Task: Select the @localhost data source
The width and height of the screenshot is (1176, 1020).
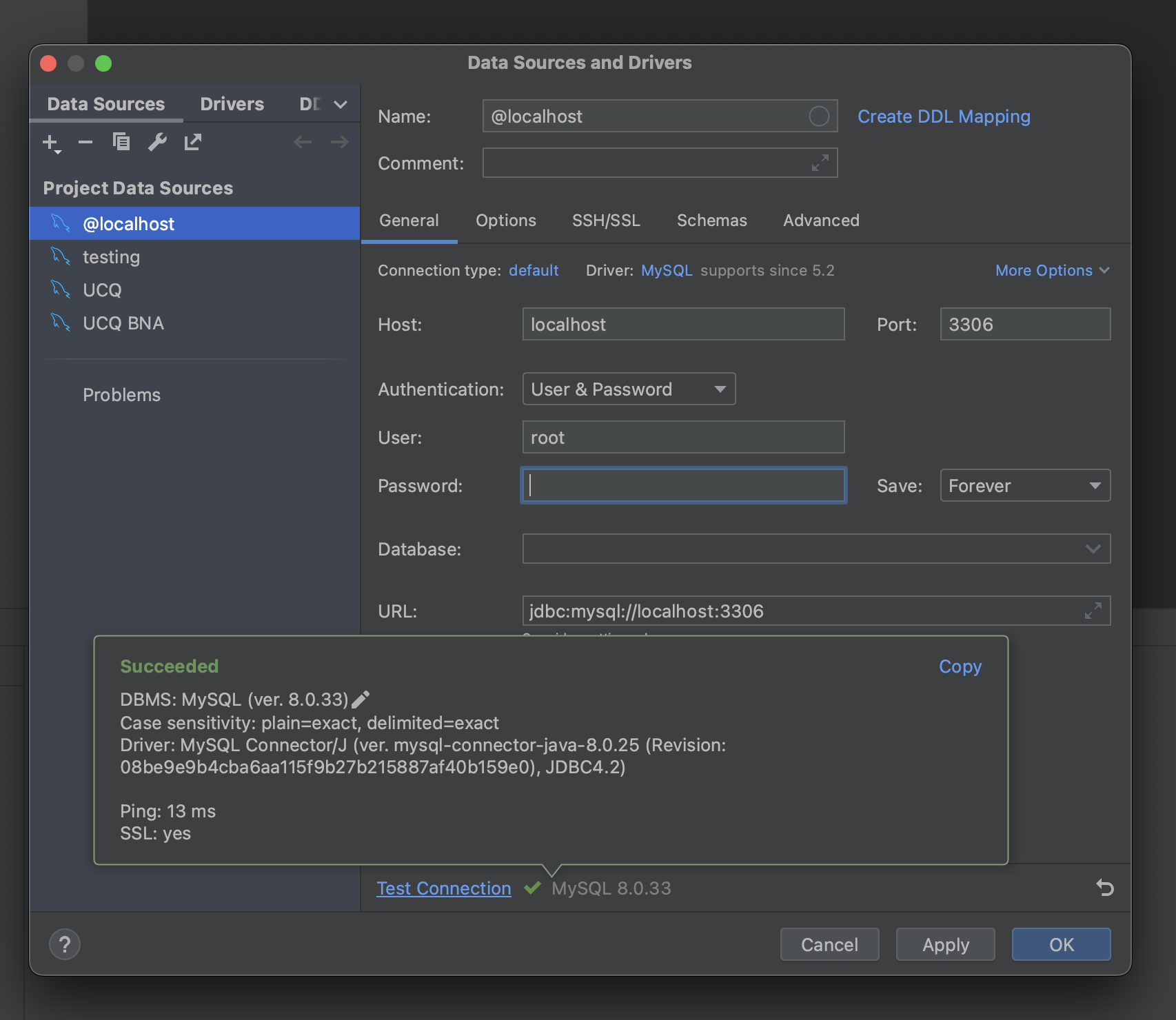Action: pyautogui.click(x=194, y=224)
